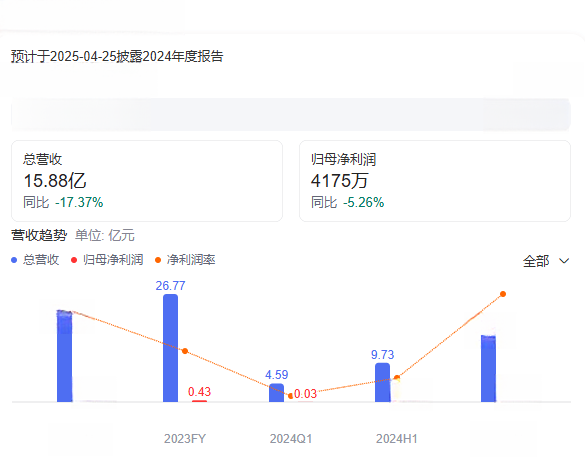
Task: Select the 2023FY axis label
Action: pyautogui.click(x=185, y=439)
